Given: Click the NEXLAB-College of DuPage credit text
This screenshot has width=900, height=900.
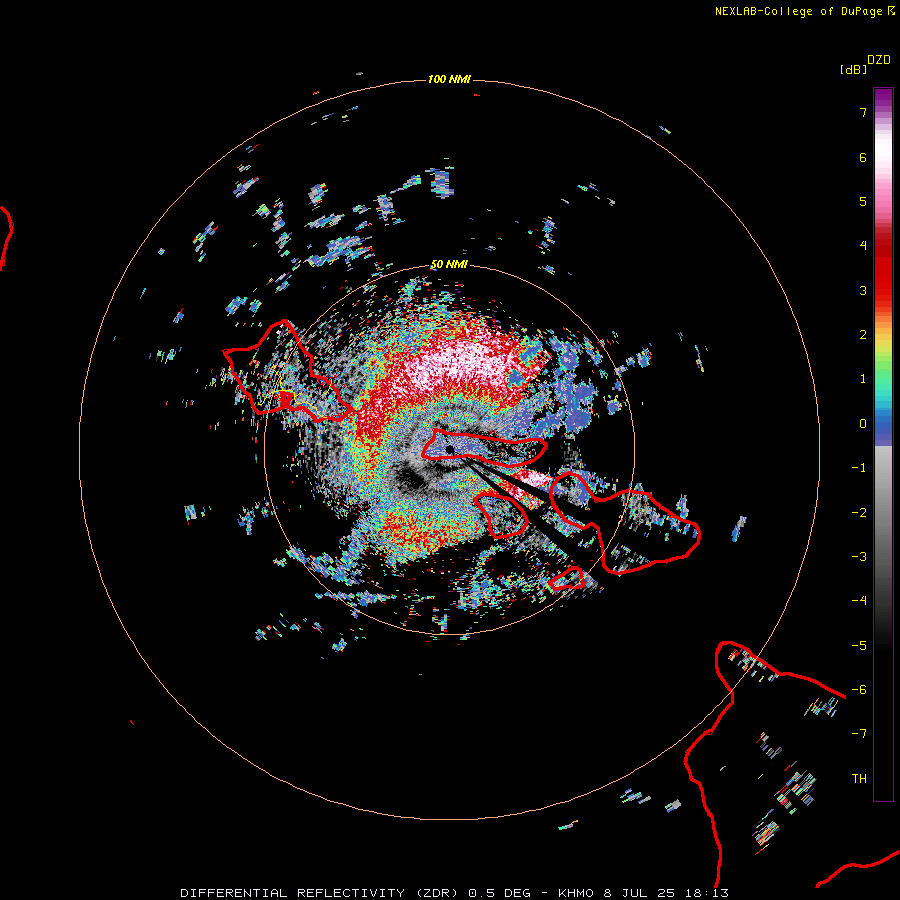Looking at the screenshot, I should tap(799, 11).
